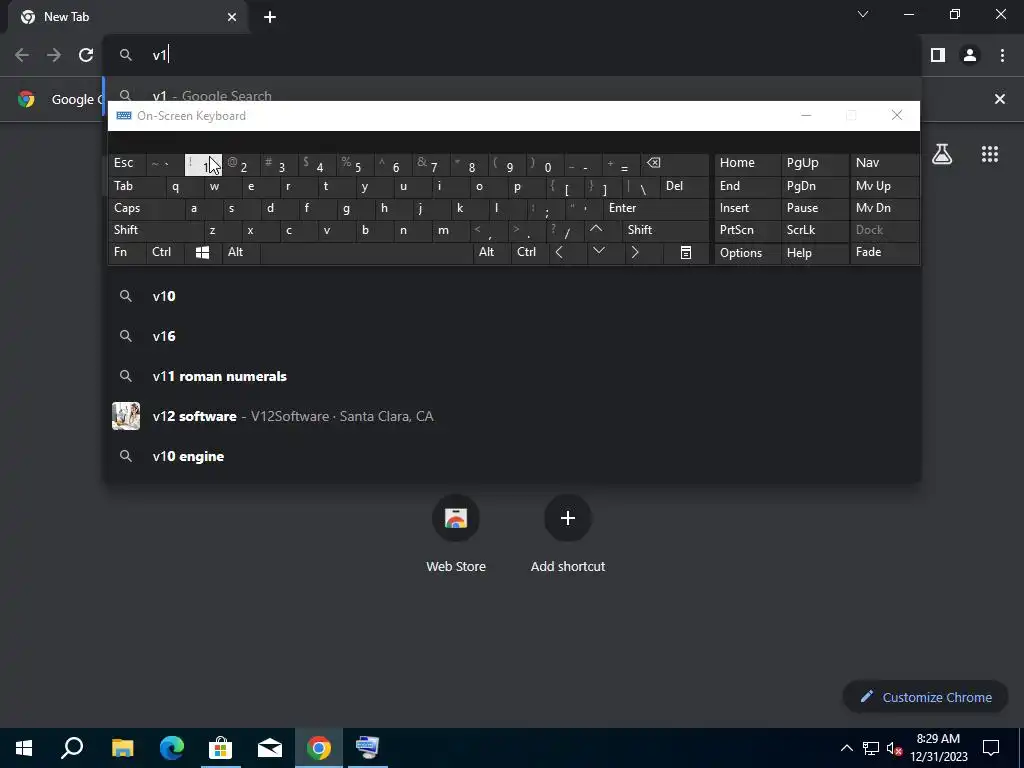Open the Windows Start menu

(x=24, y=748)
